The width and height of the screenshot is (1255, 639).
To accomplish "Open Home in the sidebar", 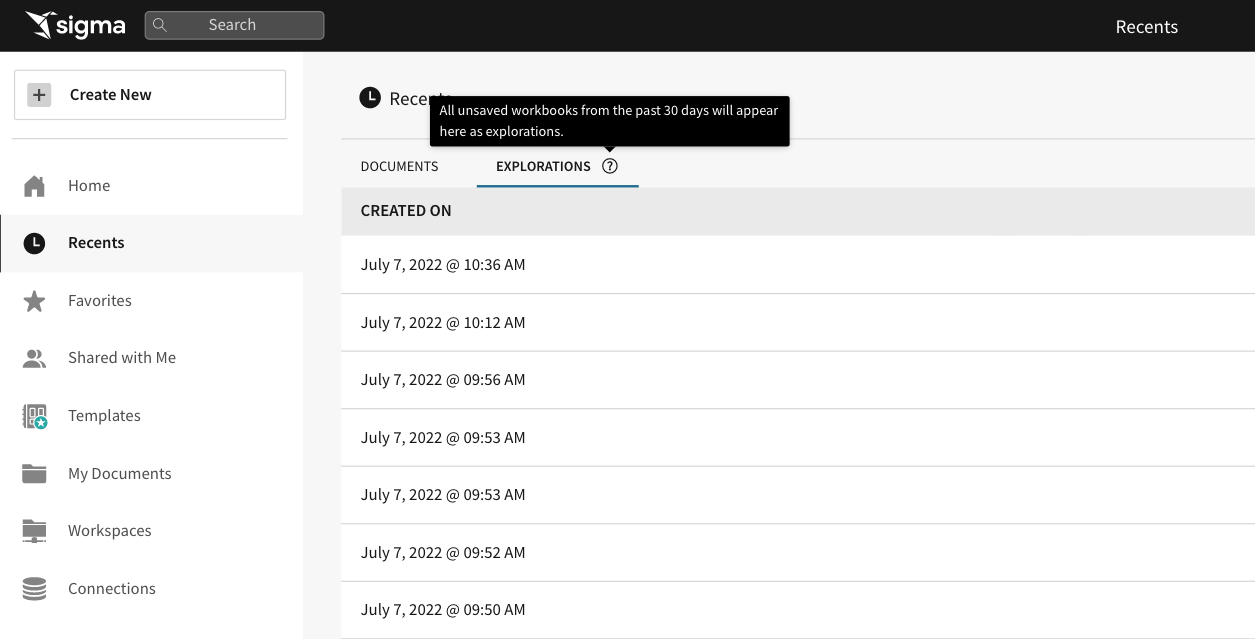I will click(x=151, y=186).
